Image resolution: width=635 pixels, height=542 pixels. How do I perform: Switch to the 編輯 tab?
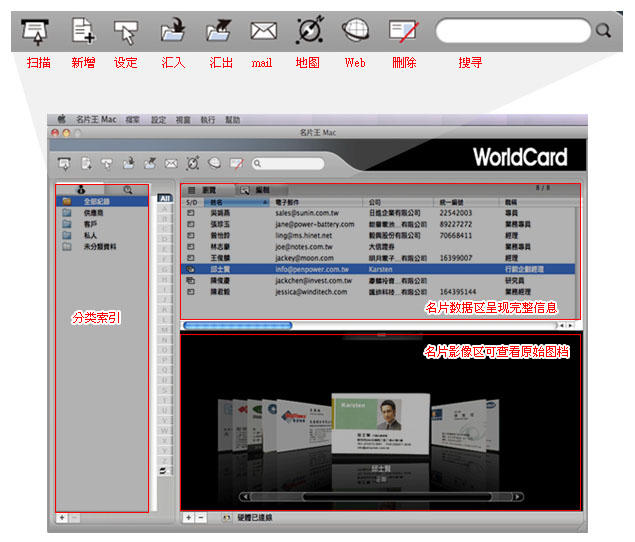[262, 190]
